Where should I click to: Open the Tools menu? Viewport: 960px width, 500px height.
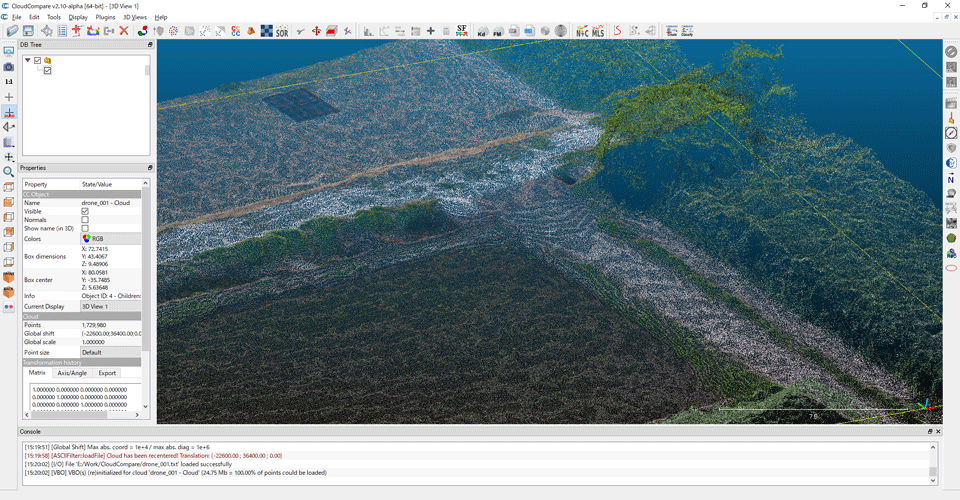click(x=54, y=17)
